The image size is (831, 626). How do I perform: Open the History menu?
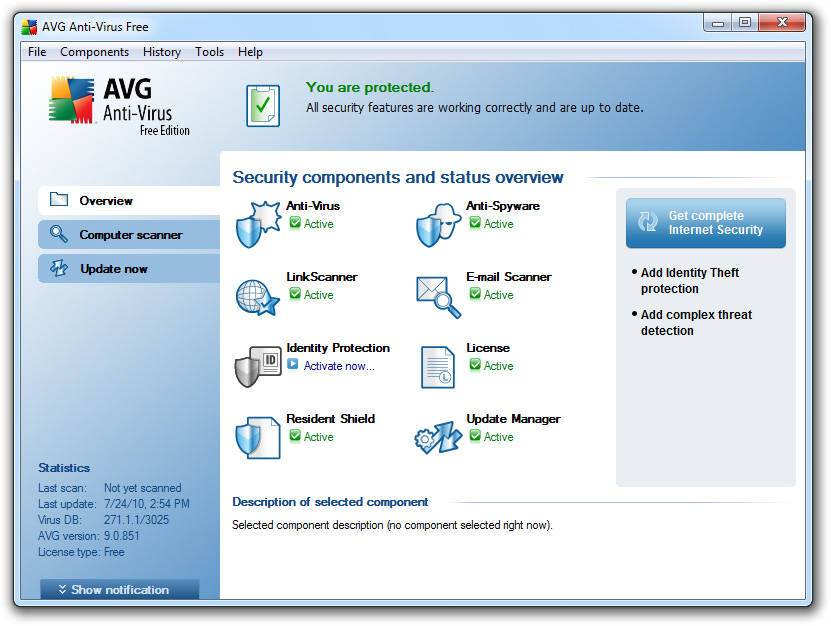click(162, 52)
